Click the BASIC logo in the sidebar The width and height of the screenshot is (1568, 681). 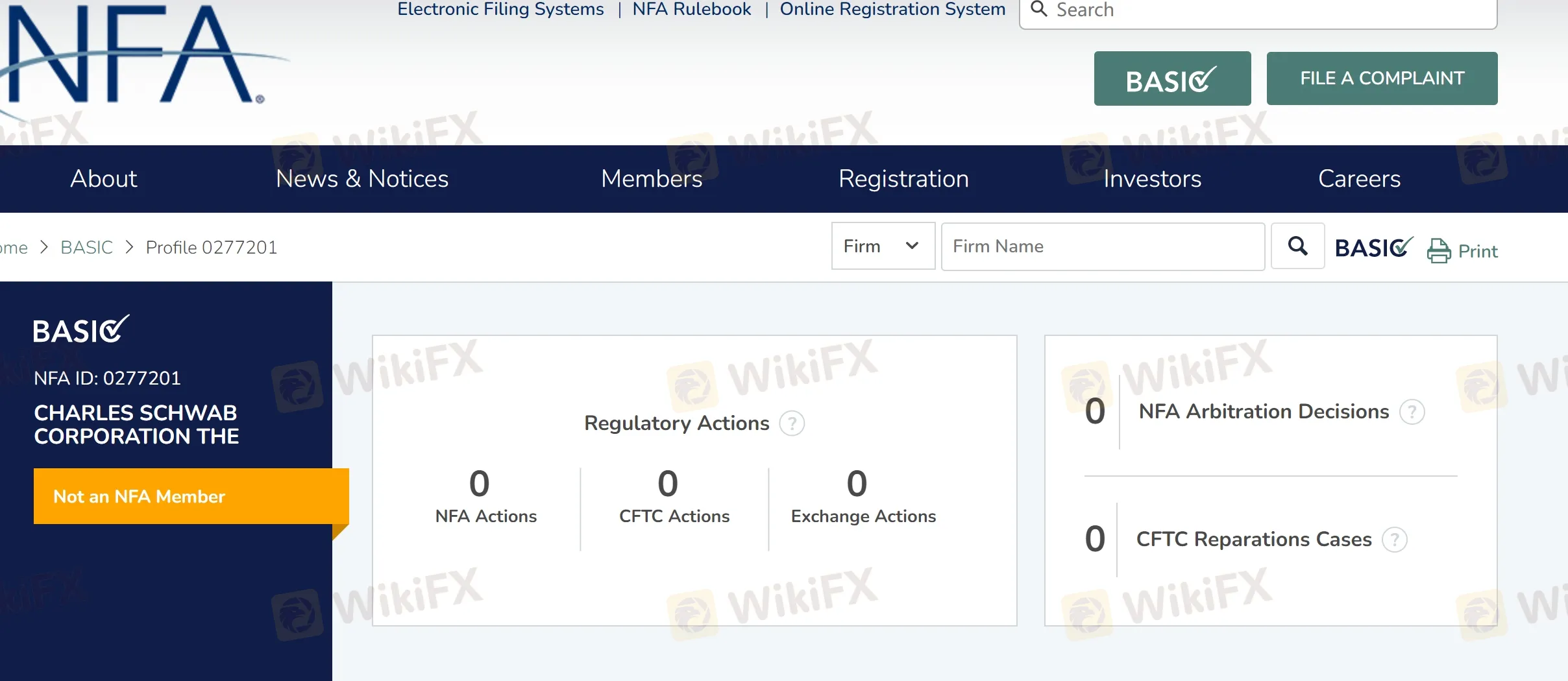(81, 329)
